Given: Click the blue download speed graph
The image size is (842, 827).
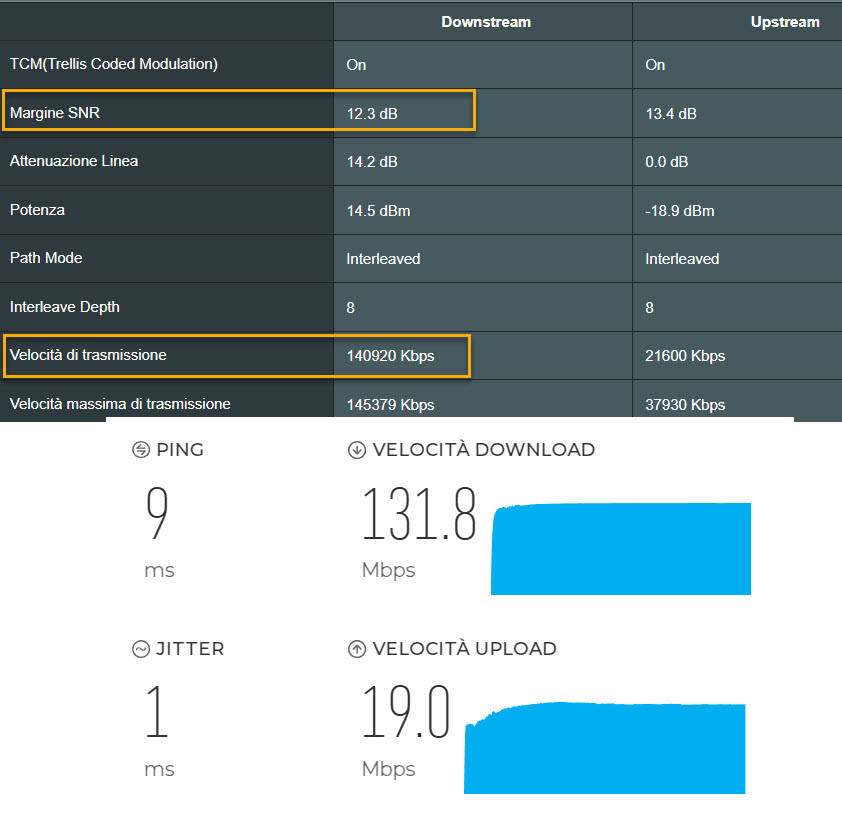Looking at the screenshot, I should 621,549.
